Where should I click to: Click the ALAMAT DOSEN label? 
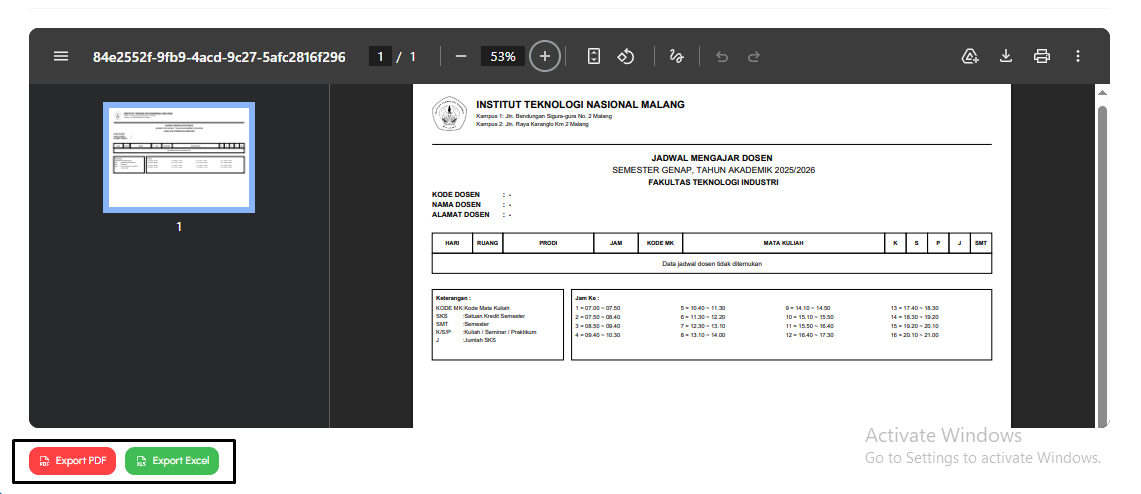(461, 215)
